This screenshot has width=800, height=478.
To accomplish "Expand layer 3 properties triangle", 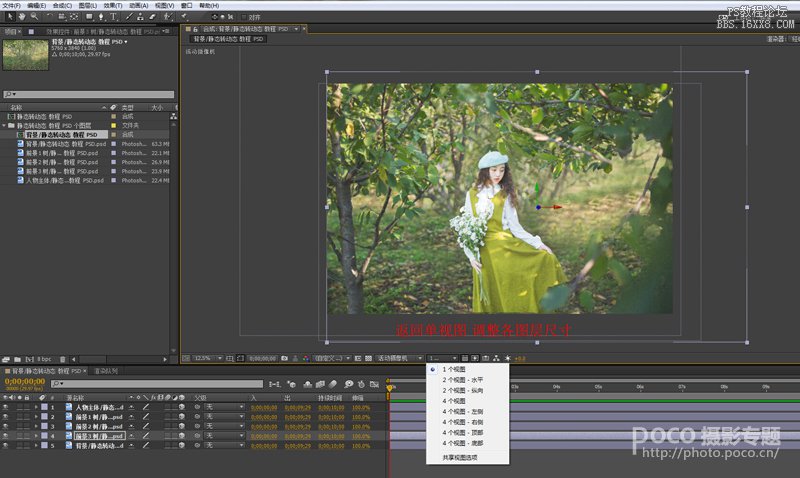I will click(36, 426).
